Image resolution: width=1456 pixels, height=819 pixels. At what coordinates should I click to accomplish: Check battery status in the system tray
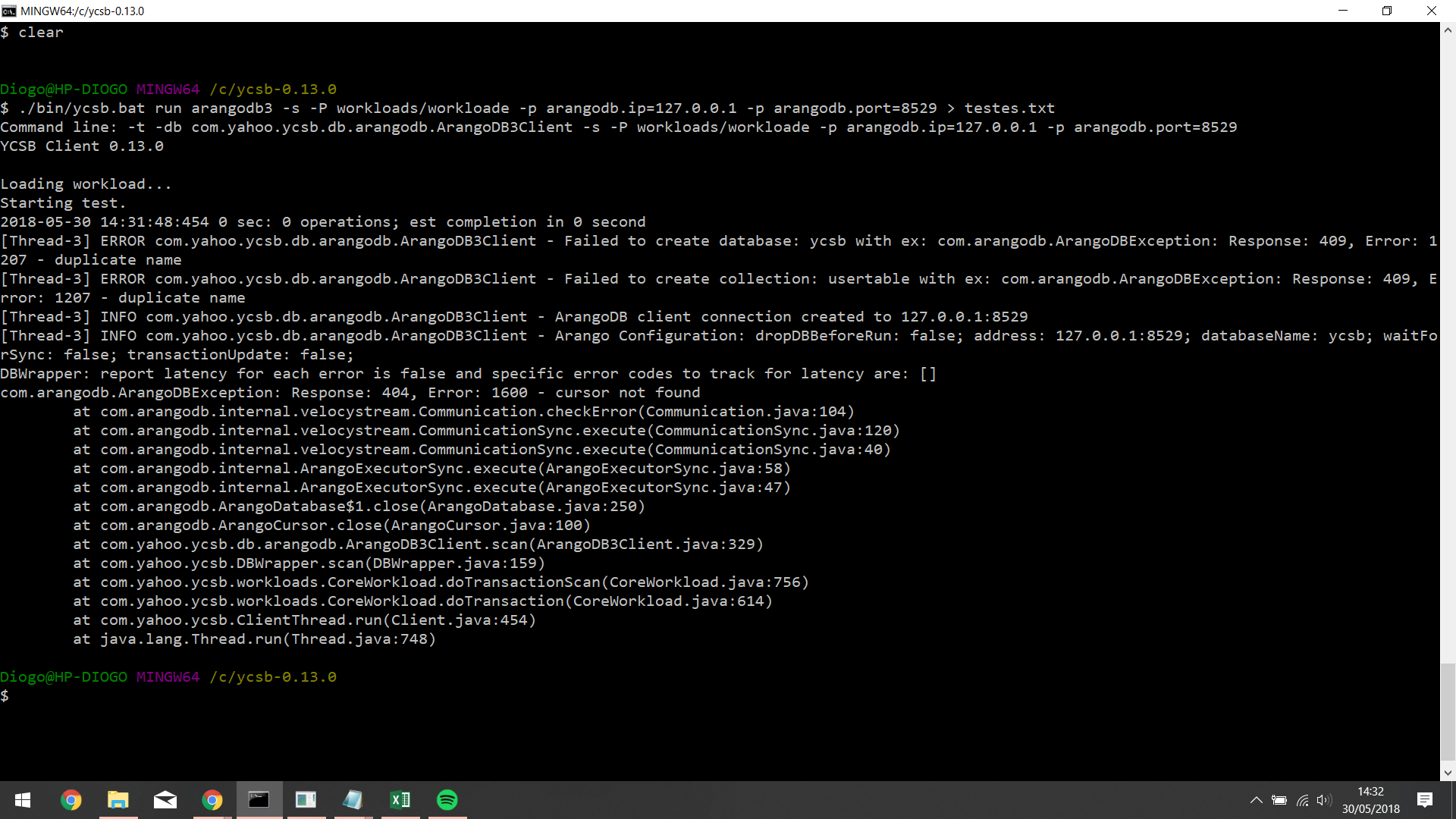pyautogui.click(x=1279, y=800)
